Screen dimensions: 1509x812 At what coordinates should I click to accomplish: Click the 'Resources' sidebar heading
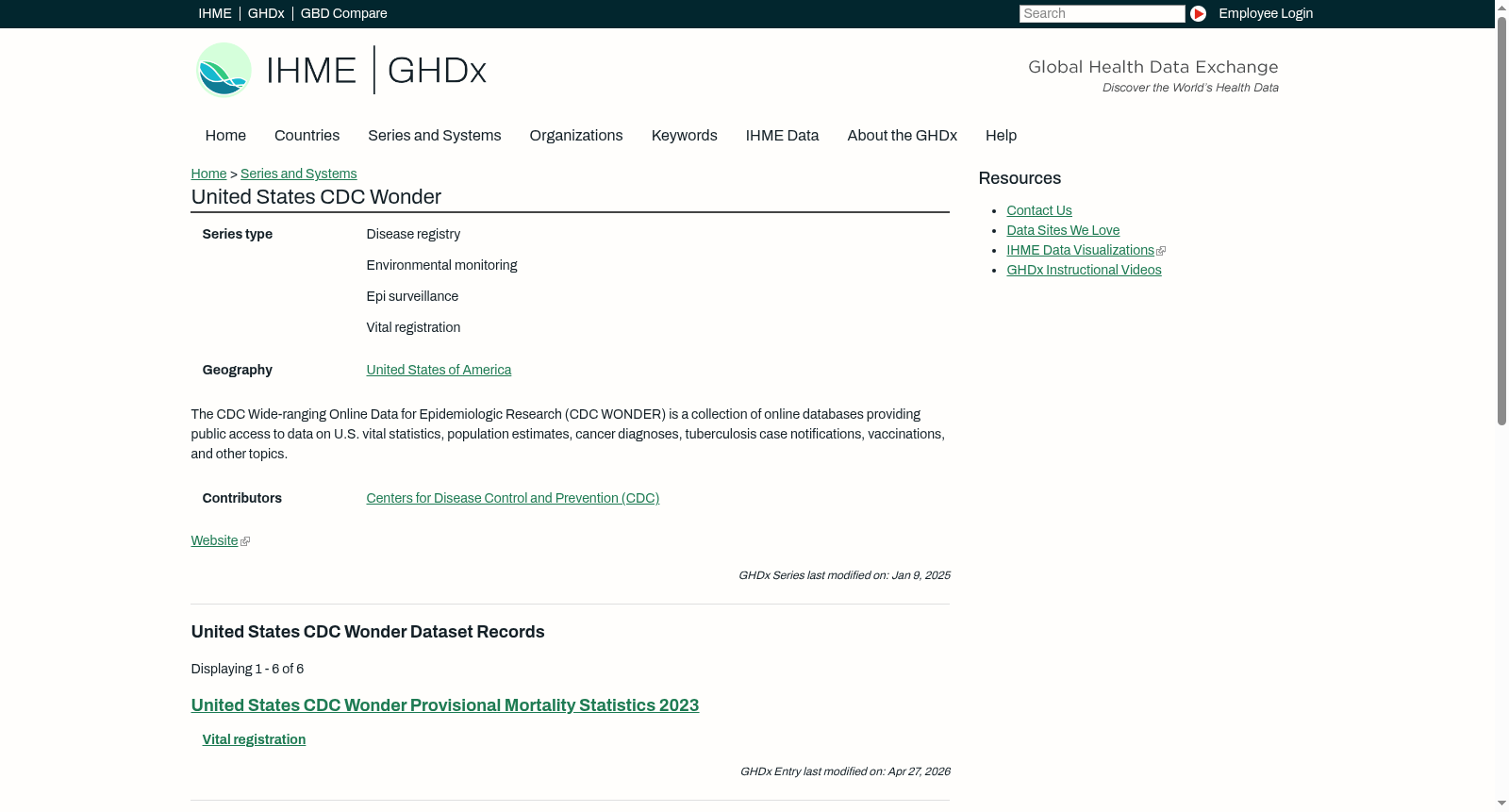coord(1020,178)
